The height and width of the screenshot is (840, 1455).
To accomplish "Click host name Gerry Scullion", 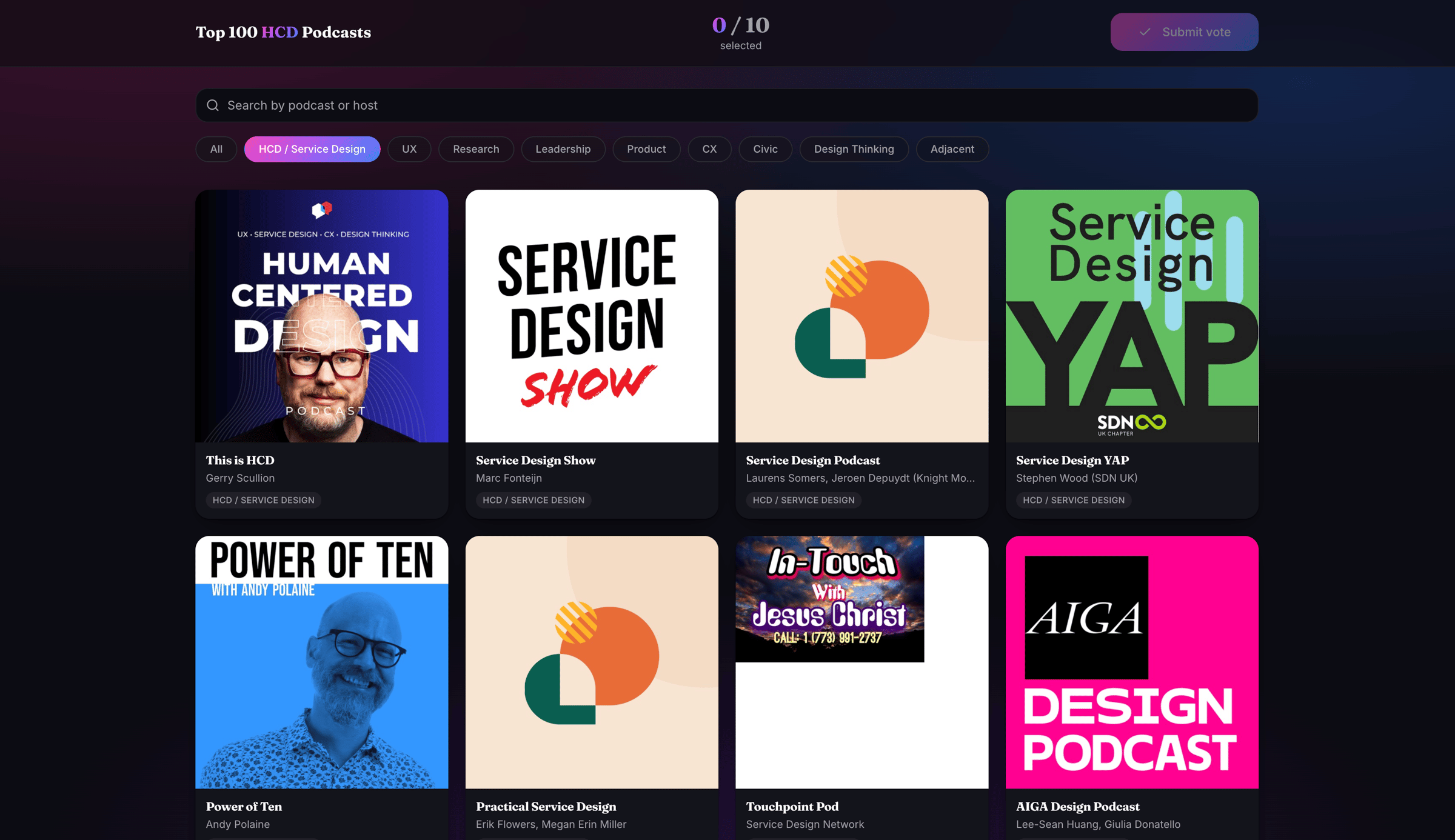I will tap(240, 478).
